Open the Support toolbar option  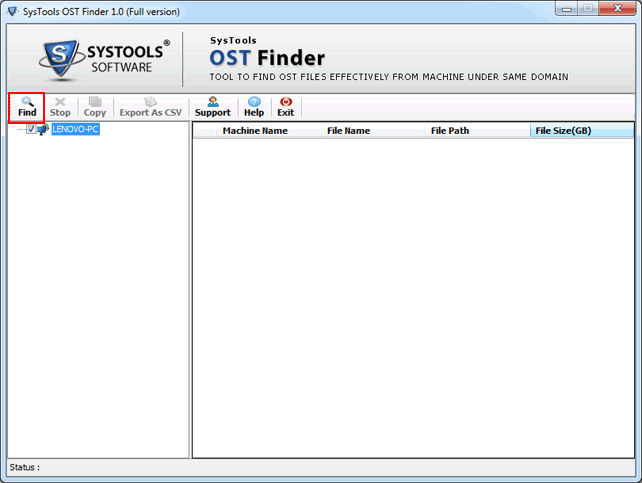213,107
